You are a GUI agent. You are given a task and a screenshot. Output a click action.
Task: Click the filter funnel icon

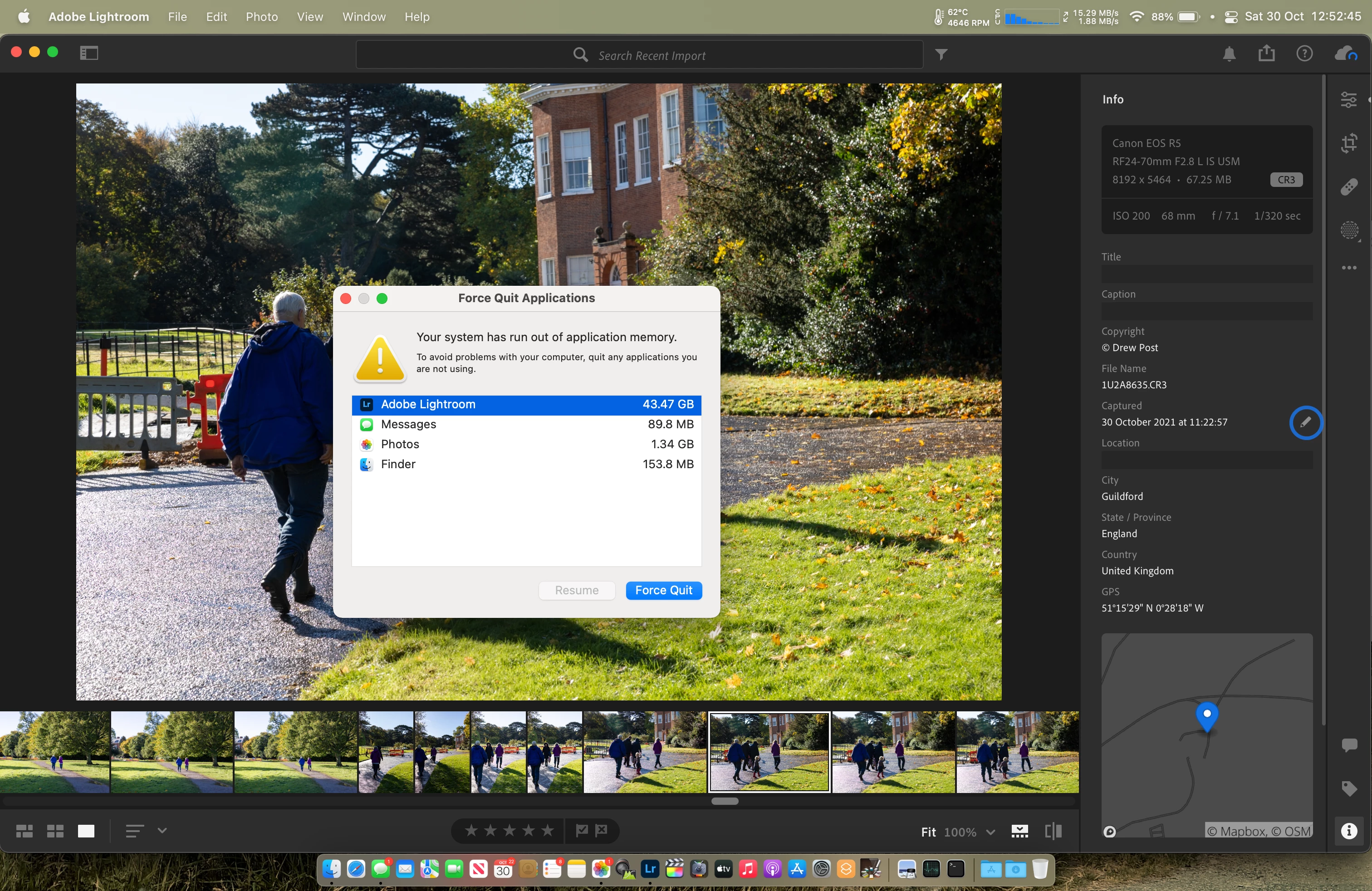(x=941, y=55)
